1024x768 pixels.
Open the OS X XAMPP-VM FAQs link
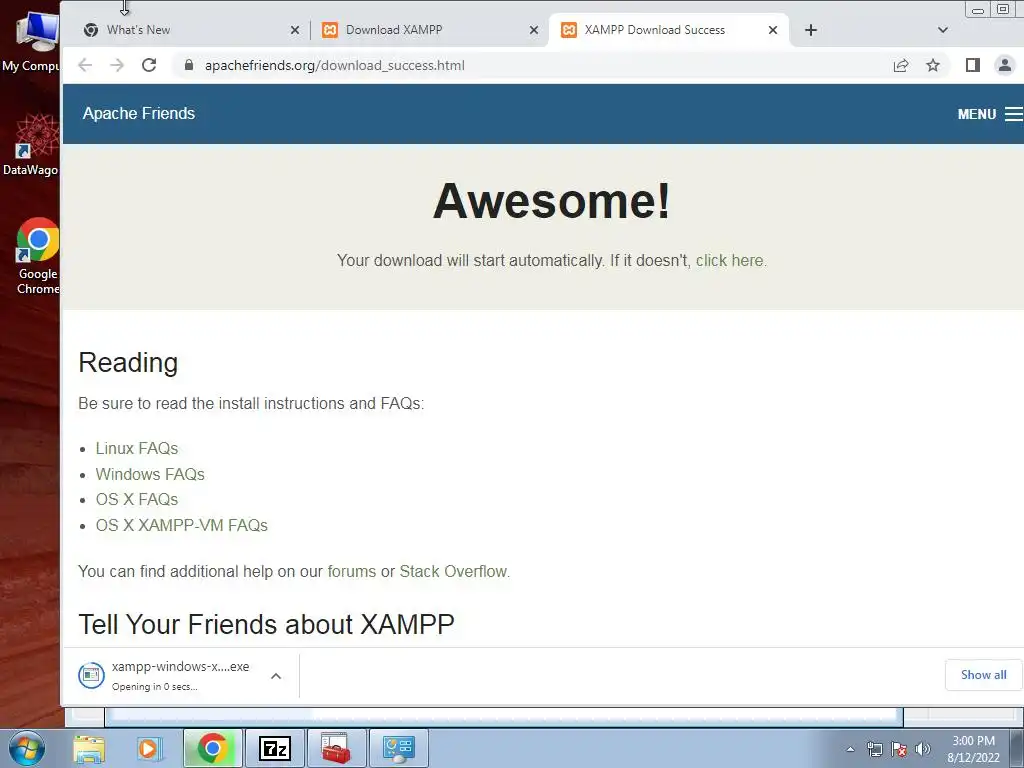(x=182, y=525)
